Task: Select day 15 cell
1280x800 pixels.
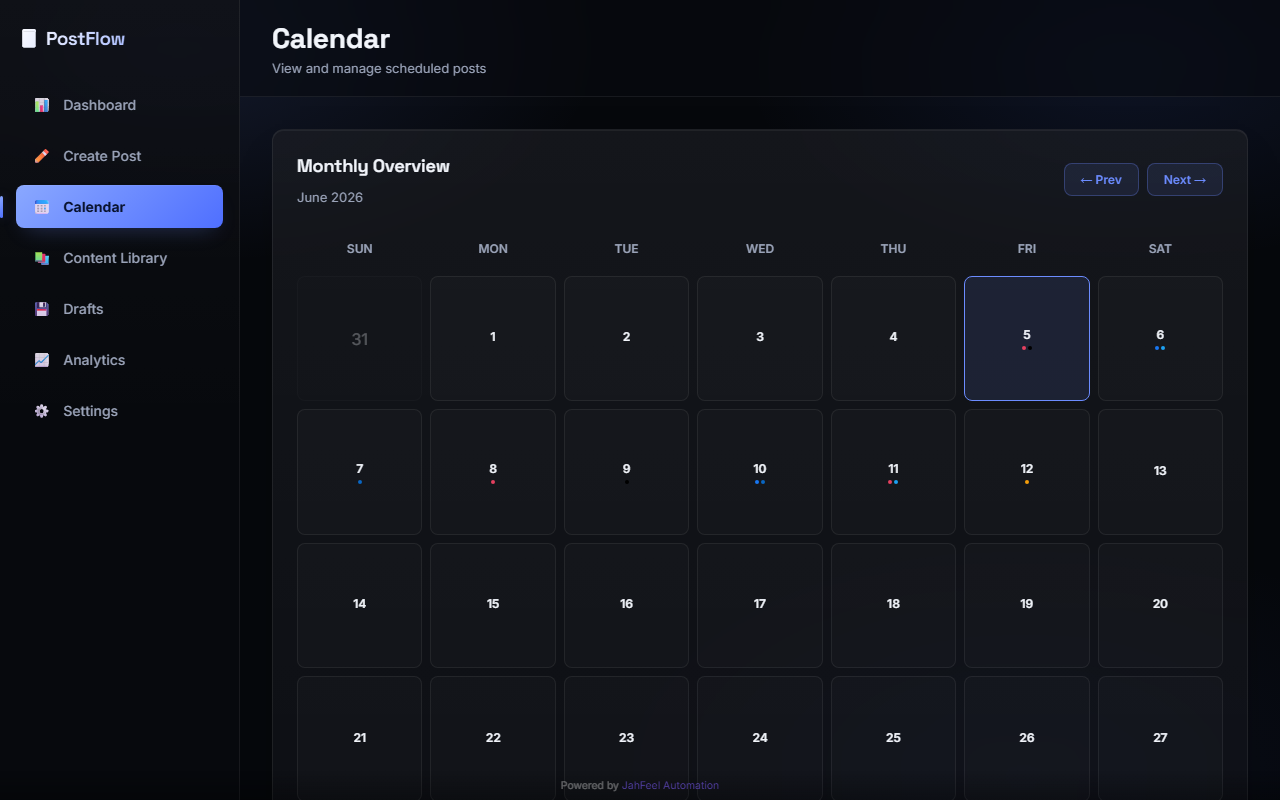Action: [493, 605]
